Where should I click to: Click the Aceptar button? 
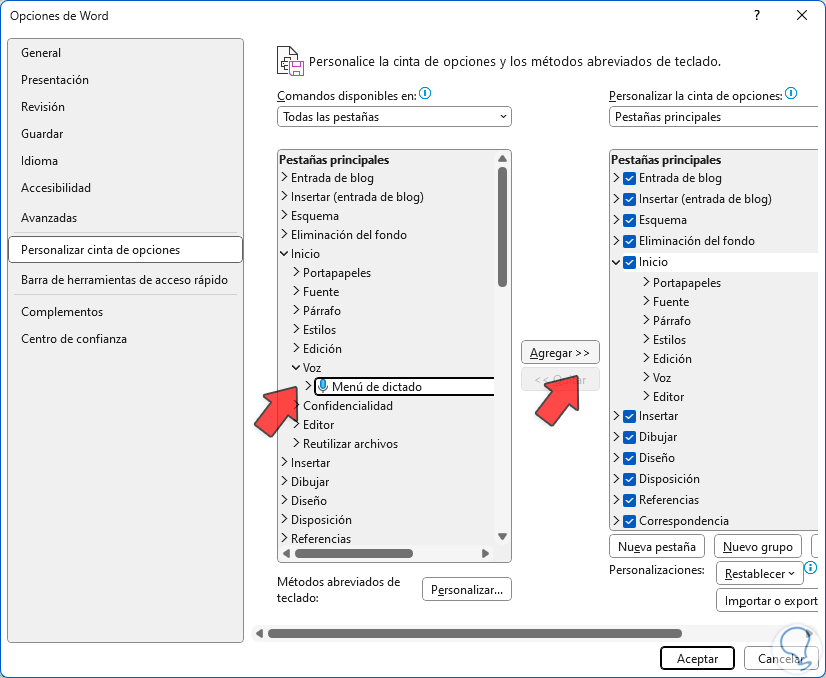pos(697,659)
